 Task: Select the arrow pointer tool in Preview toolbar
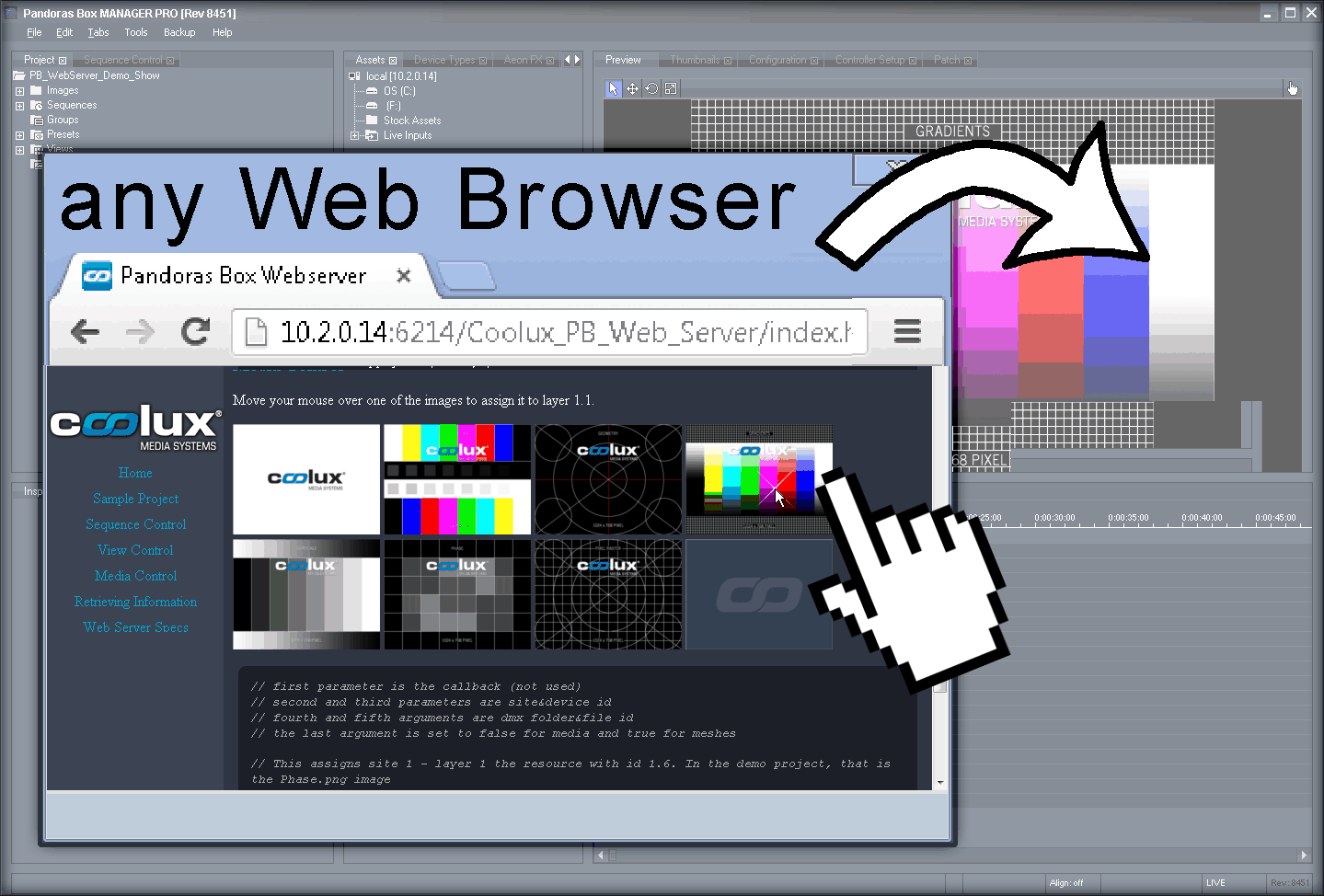coord(614,88)
